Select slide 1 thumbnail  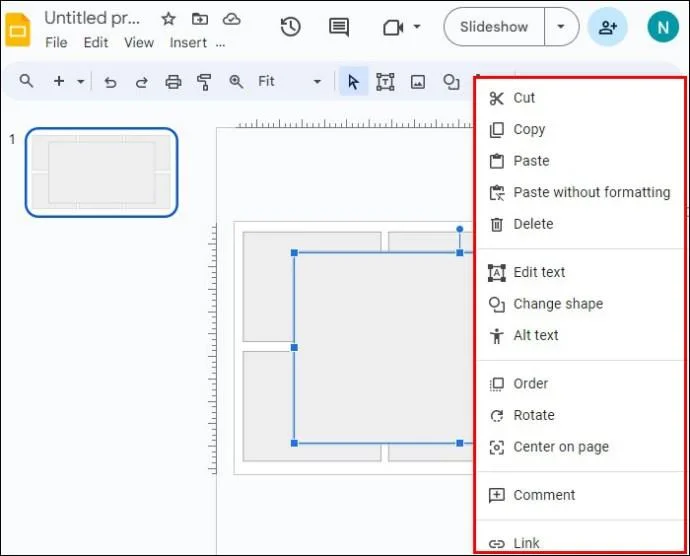(102, 172)
